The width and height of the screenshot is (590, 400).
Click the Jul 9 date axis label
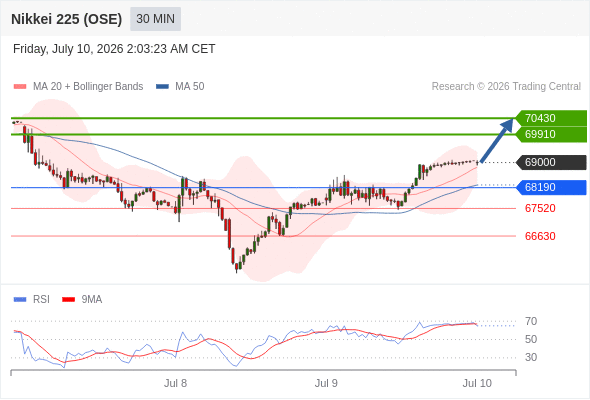(326, 383)
